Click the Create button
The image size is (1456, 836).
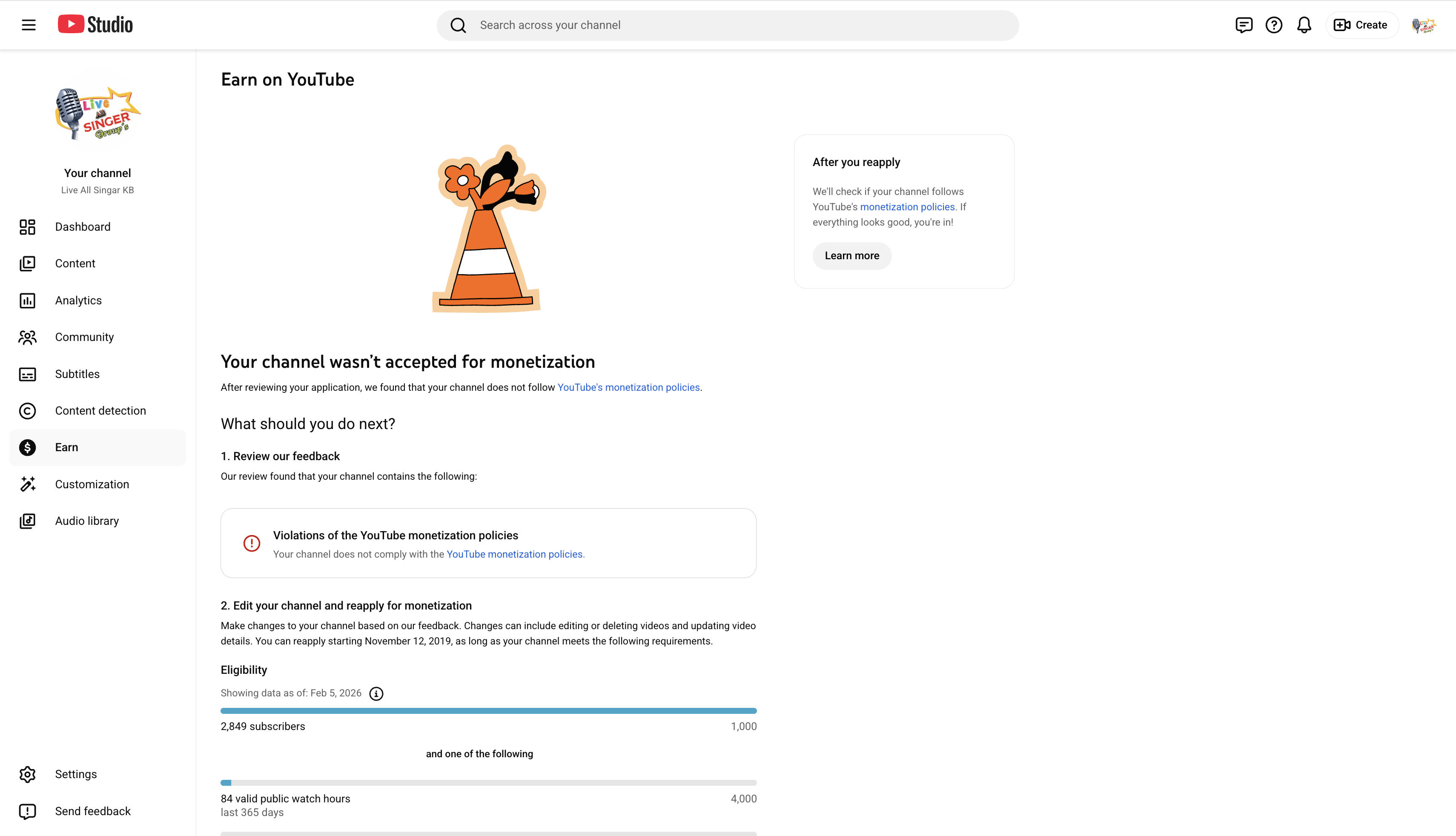click(1361, 25)
